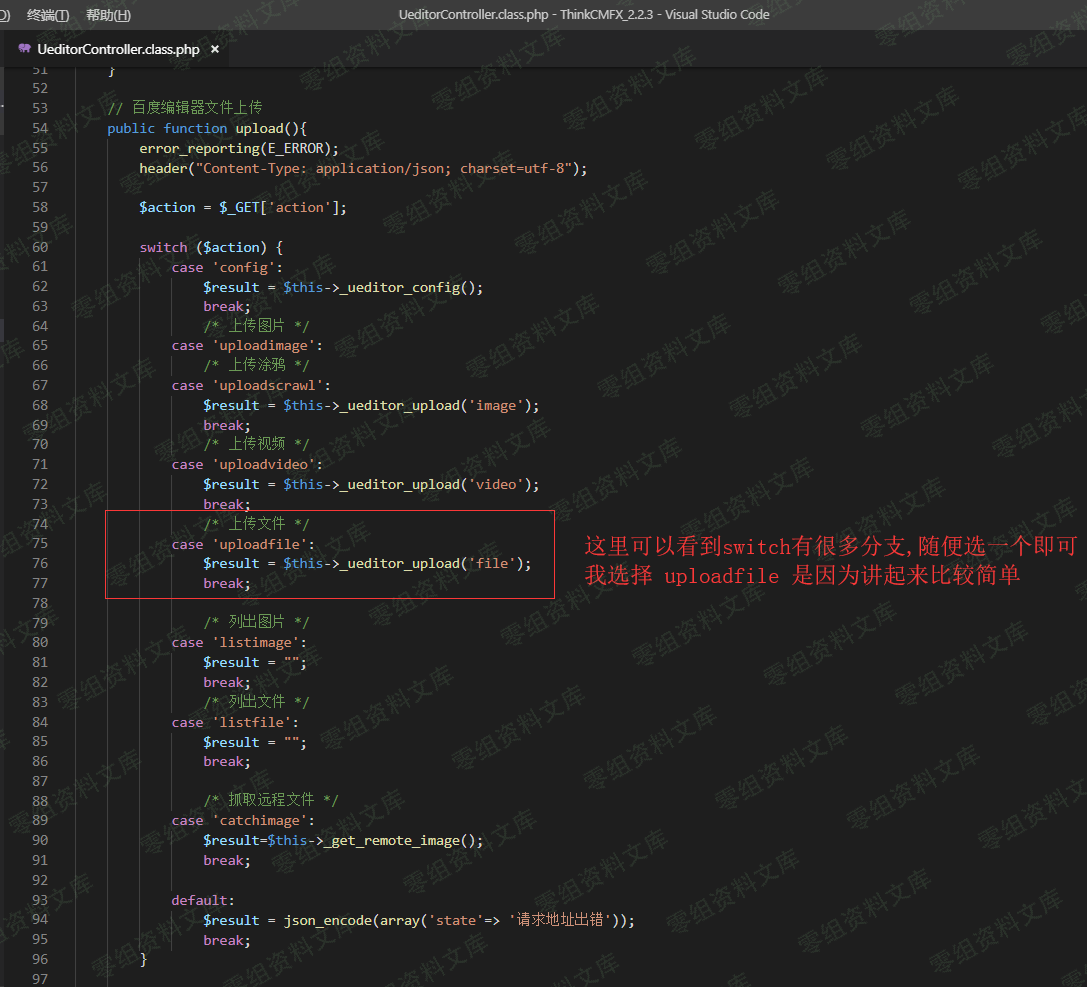Click line number 60 at the switch statement
This screenshot has width=1087, height=987.
39,247
